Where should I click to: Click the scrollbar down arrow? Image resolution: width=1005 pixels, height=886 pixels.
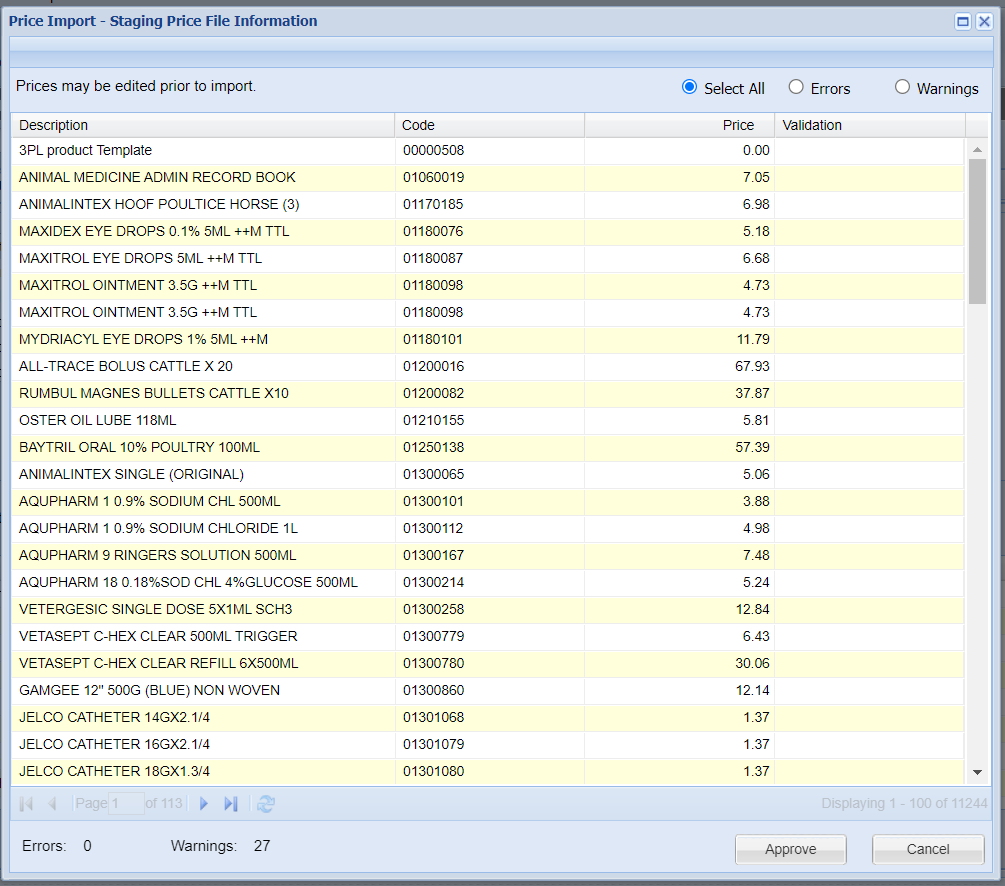click(977, 773)
